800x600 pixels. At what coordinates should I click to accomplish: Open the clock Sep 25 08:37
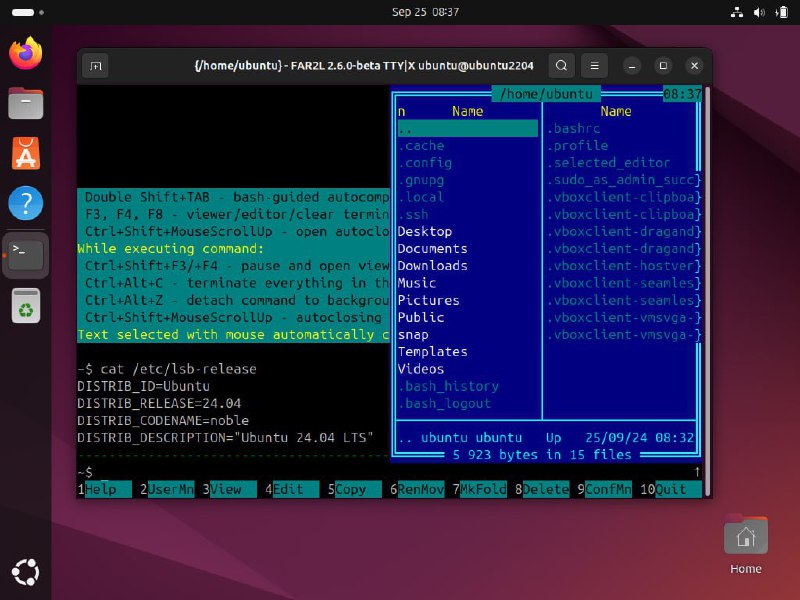tap(425, 12)
